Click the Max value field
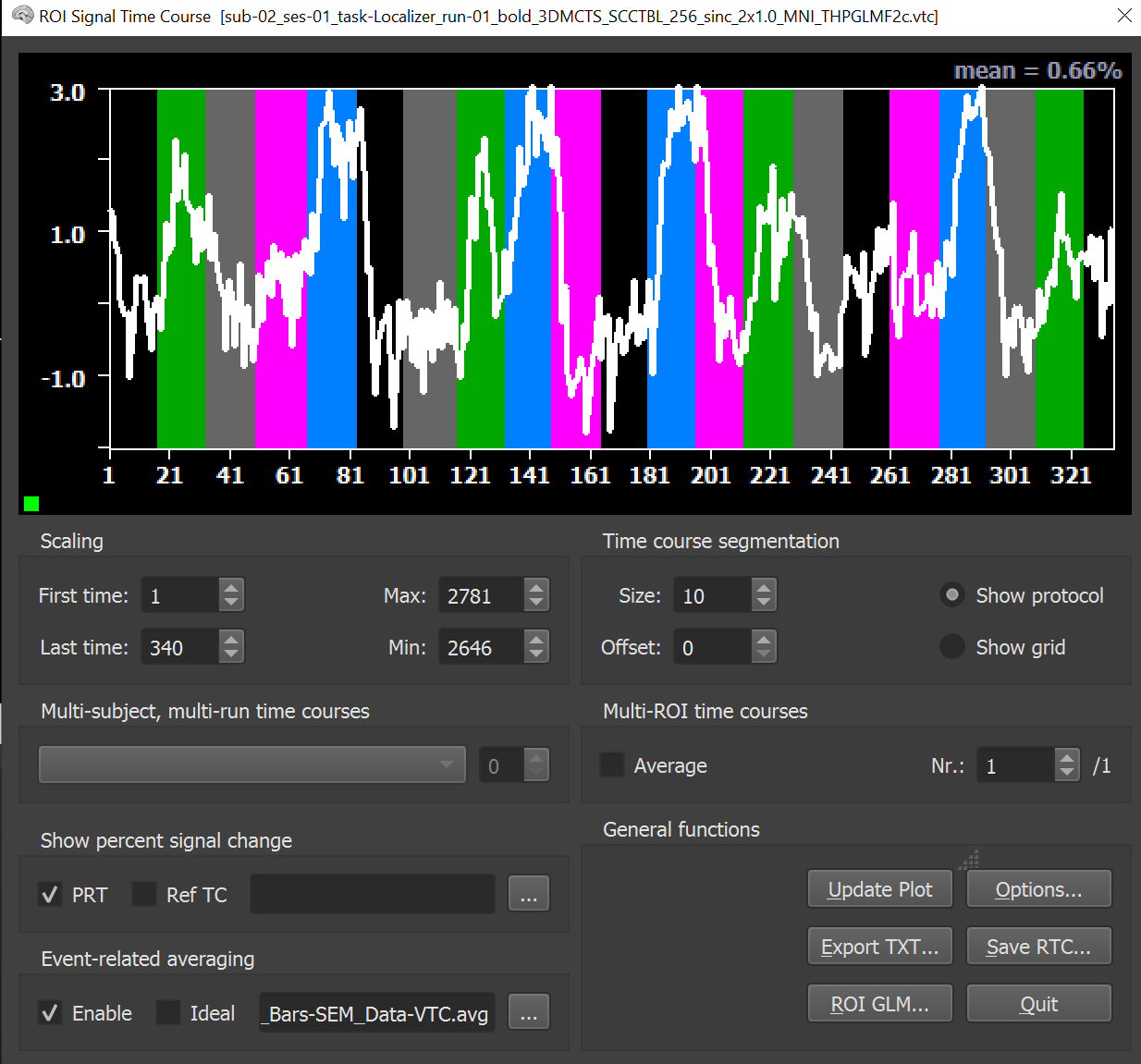1141x1064 pixels. pyautogui.click(x=482, y=595)
